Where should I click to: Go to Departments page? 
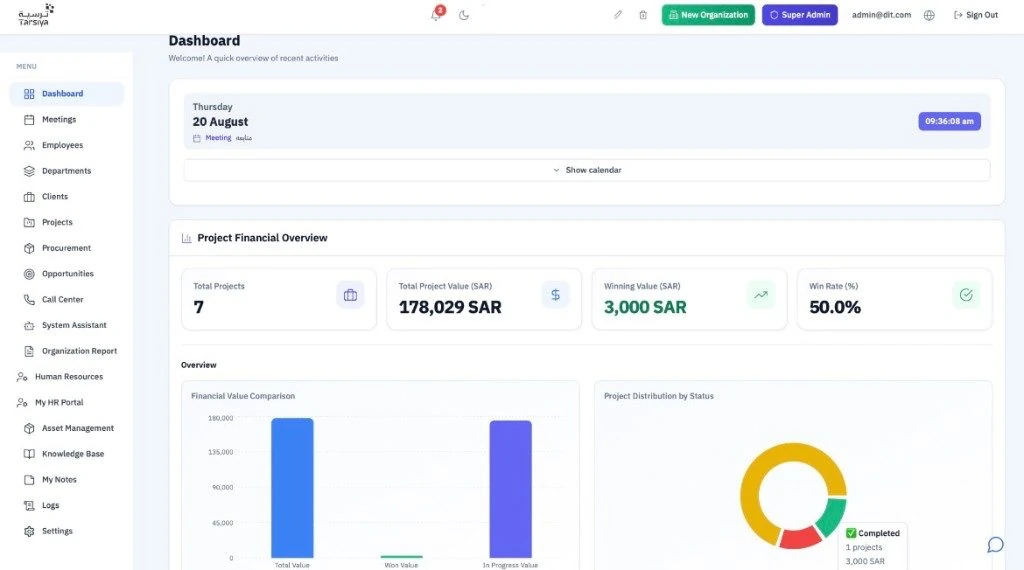point(67,171)
